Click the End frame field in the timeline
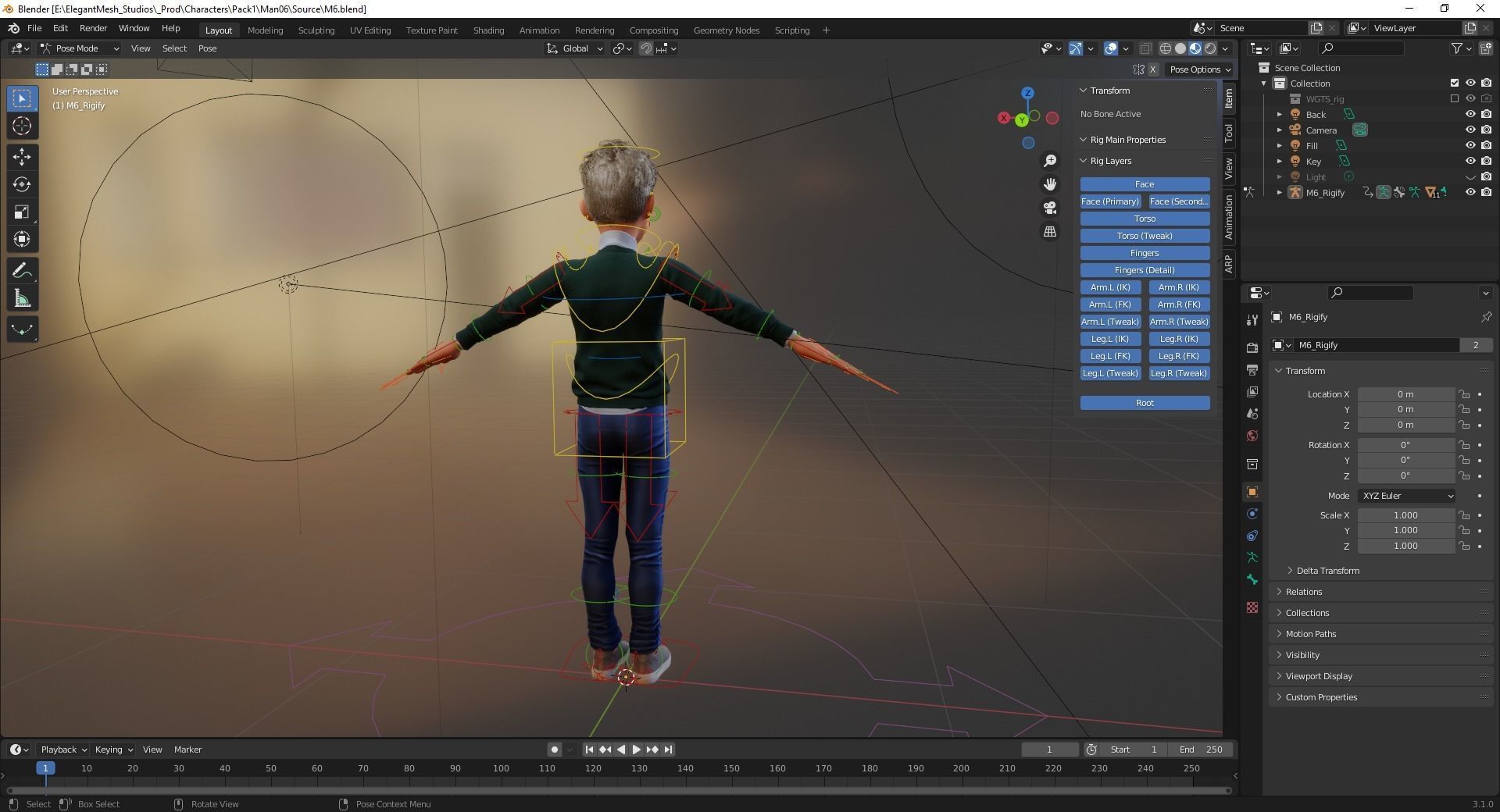This screenshot has height=812, width=1500. (1202, 750)
